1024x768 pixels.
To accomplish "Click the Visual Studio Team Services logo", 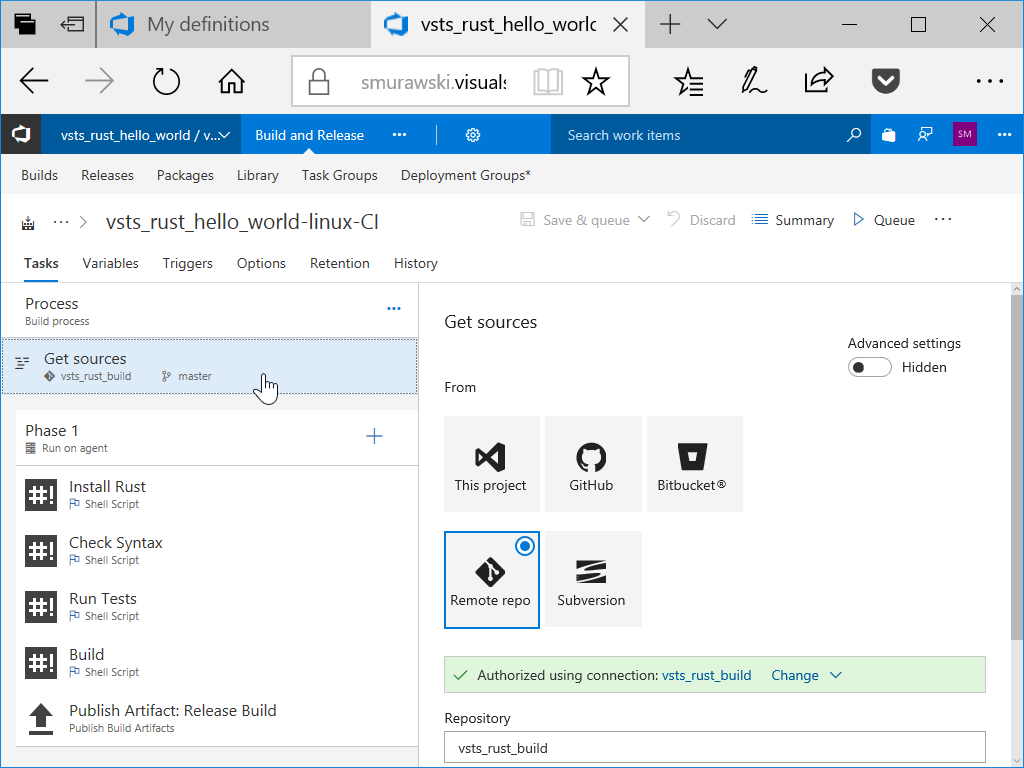I will coord(21,135).
